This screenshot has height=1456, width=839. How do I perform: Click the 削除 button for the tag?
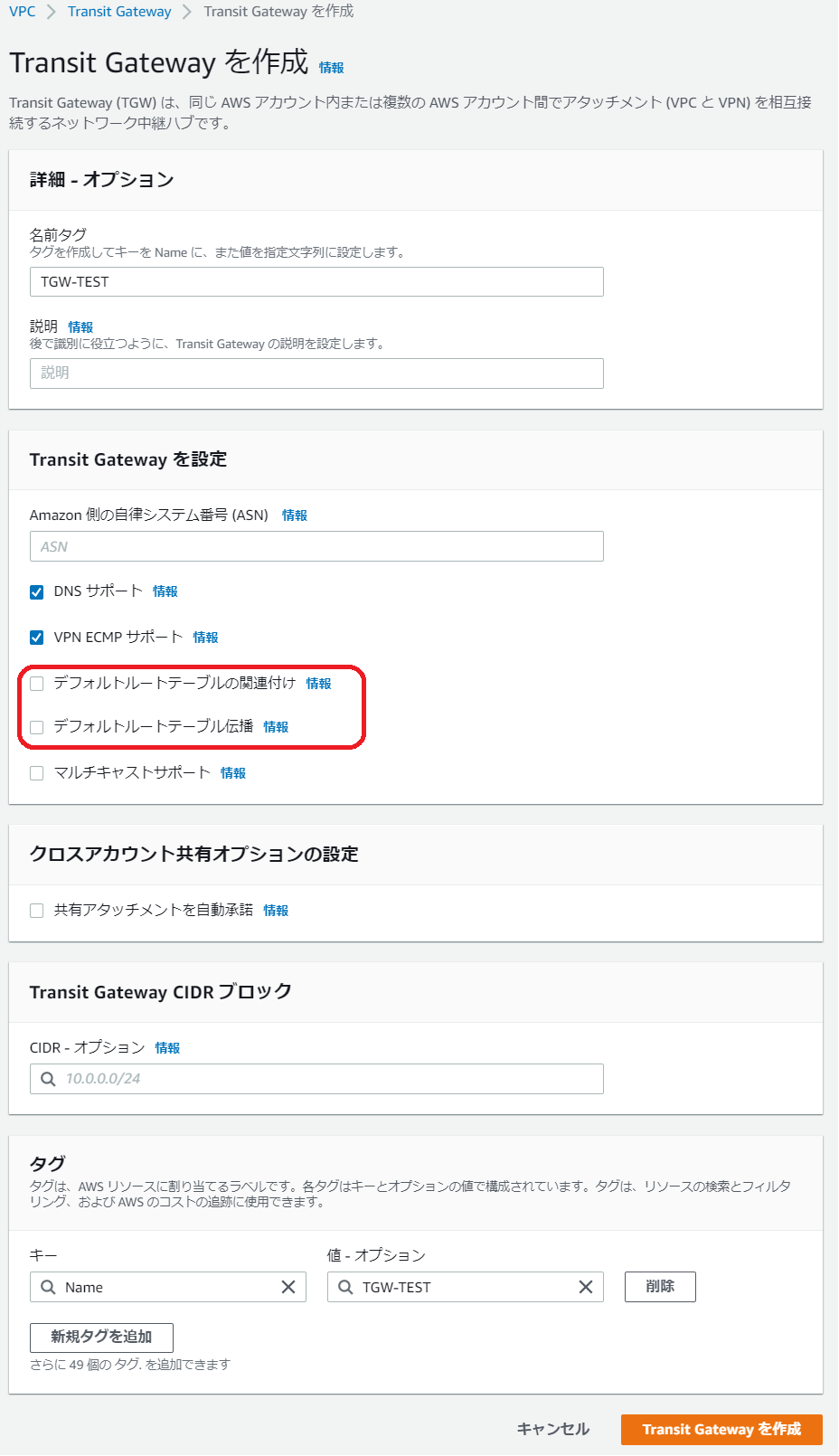coord(659,1286)
